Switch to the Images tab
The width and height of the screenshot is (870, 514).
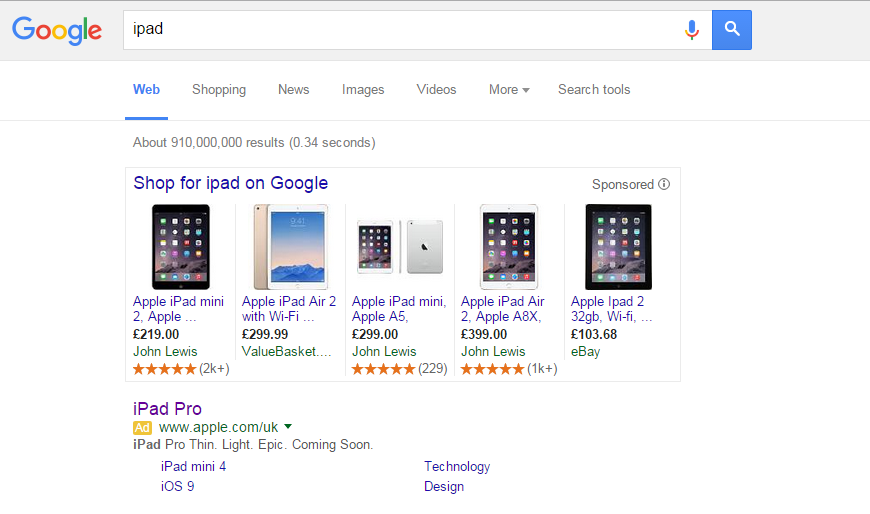point(363,90)
